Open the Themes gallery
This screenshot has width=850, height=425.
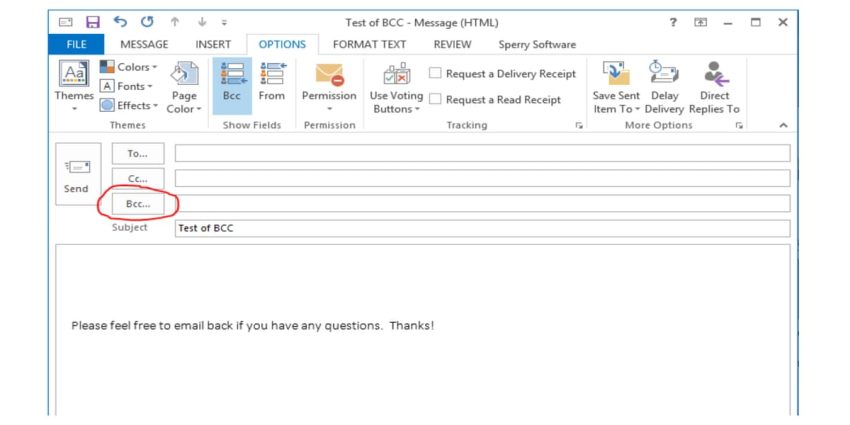click(x=74, y=87)
